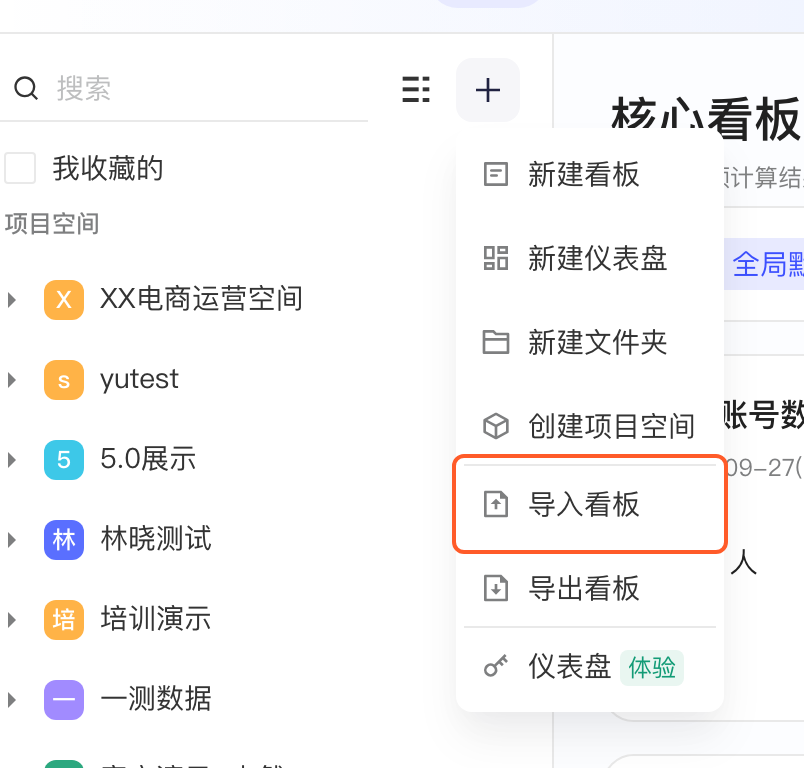
Task: Click 项目空间 section heading
Action: [52, 224]
